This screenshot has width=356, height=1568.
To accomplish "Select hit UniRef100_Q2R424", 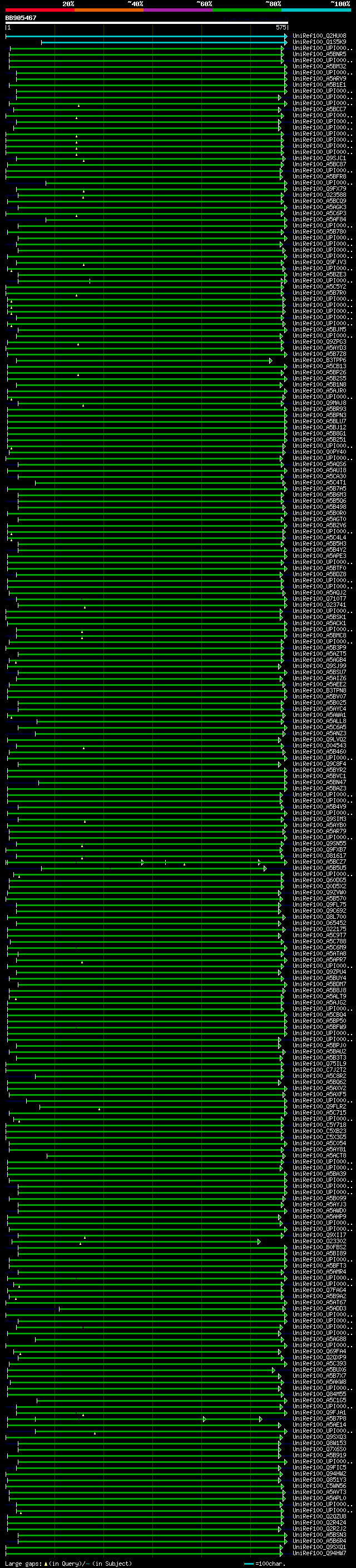I will [319, 1522].
